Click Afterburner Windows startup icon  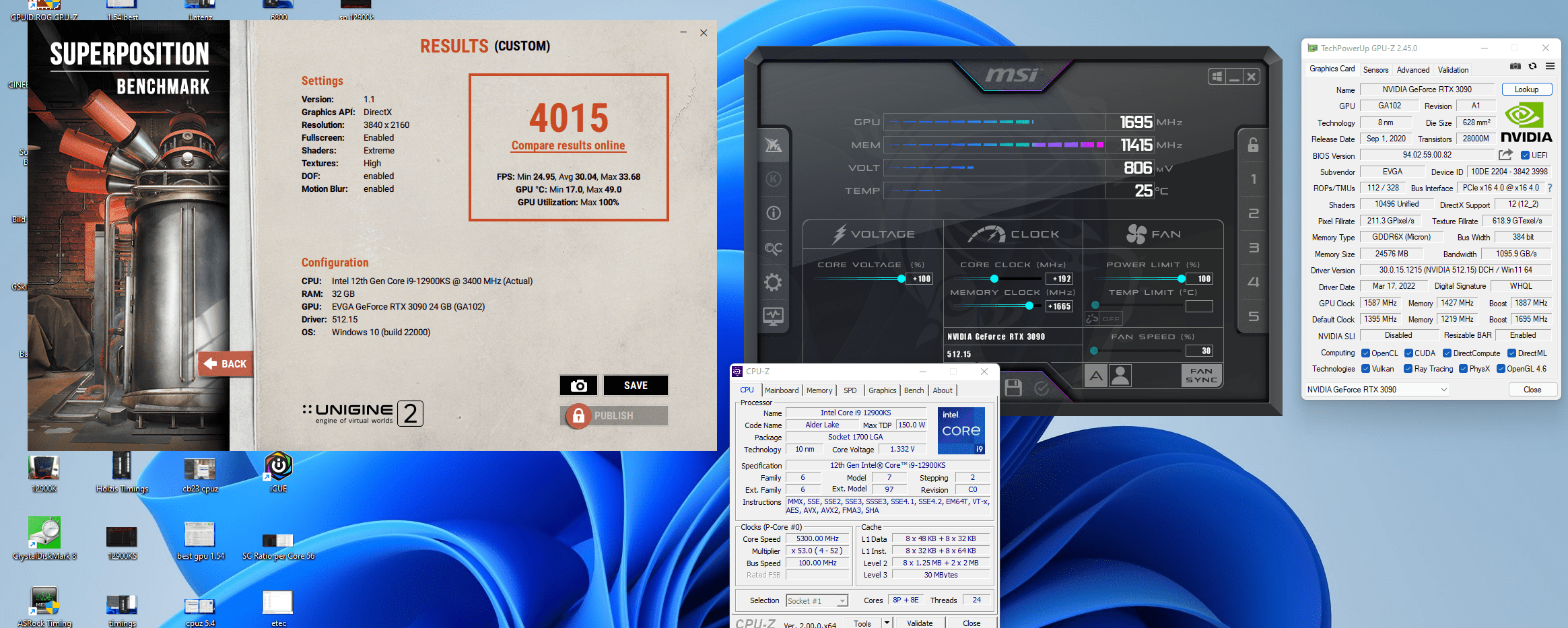click(x=1217, y=77)
